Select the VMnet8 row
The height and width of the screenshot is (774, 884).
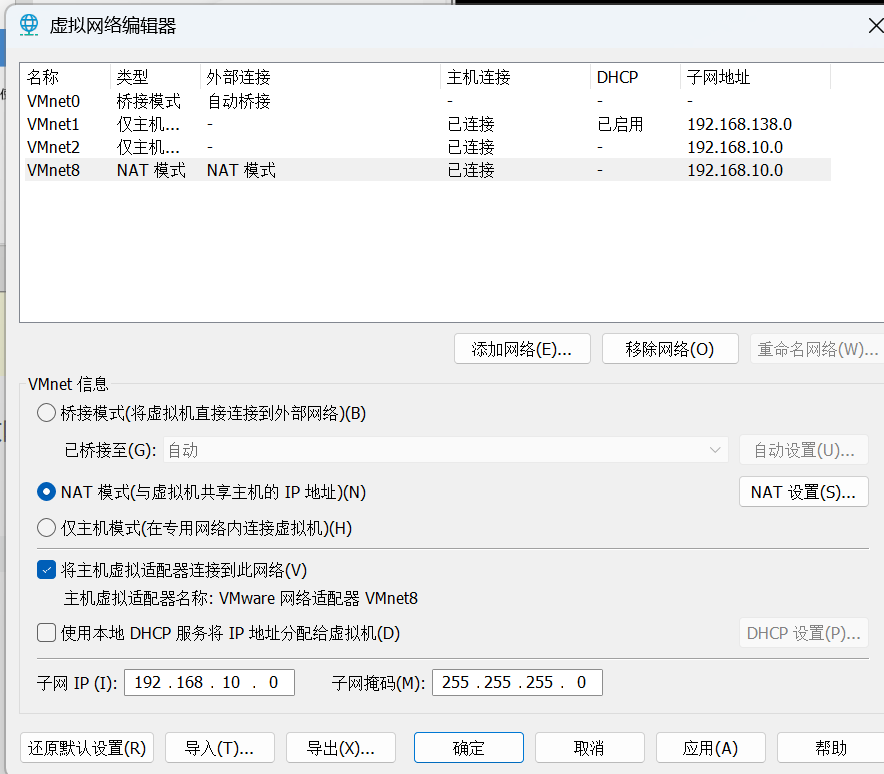point(428,170)
